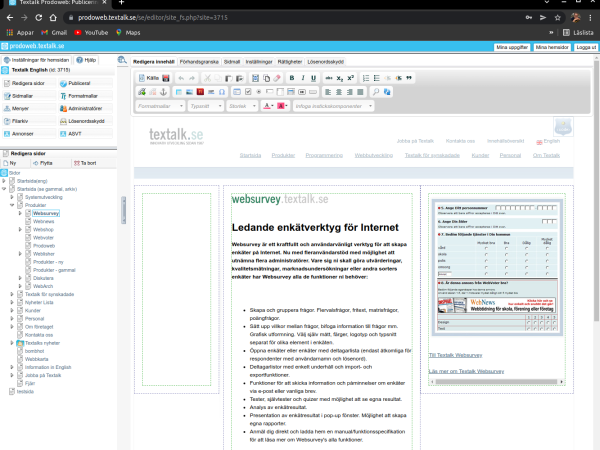The image size is (600, 450).
Task: Click the align left icon
Action: point(328,92)
